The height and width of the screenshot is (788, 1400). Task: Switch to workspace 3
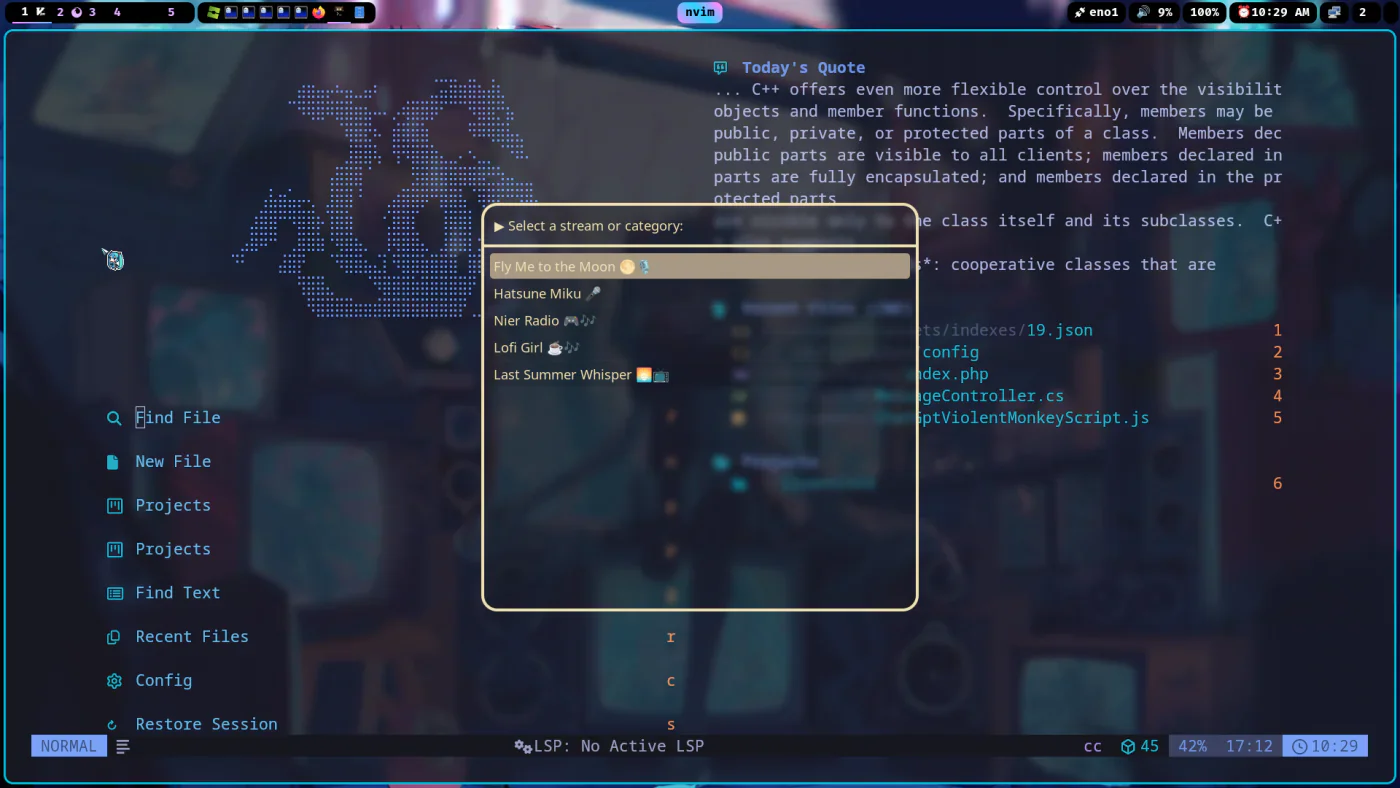pyautogui.click(x=92, y=12)
